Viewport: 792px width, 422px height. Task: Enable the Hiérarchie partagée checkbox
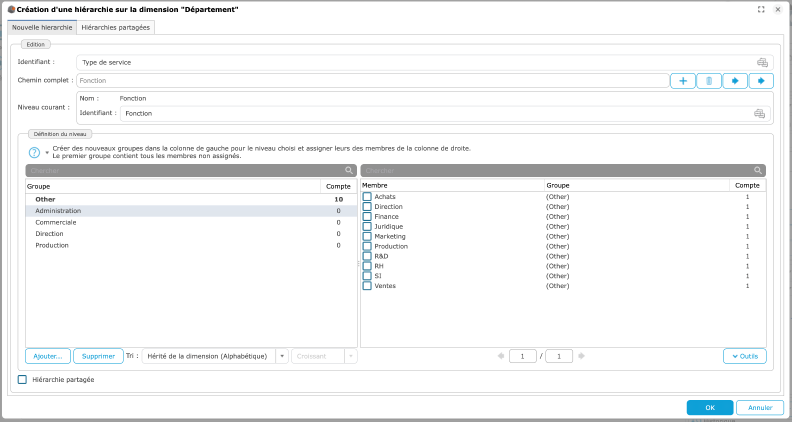click(x=23, y=380)
